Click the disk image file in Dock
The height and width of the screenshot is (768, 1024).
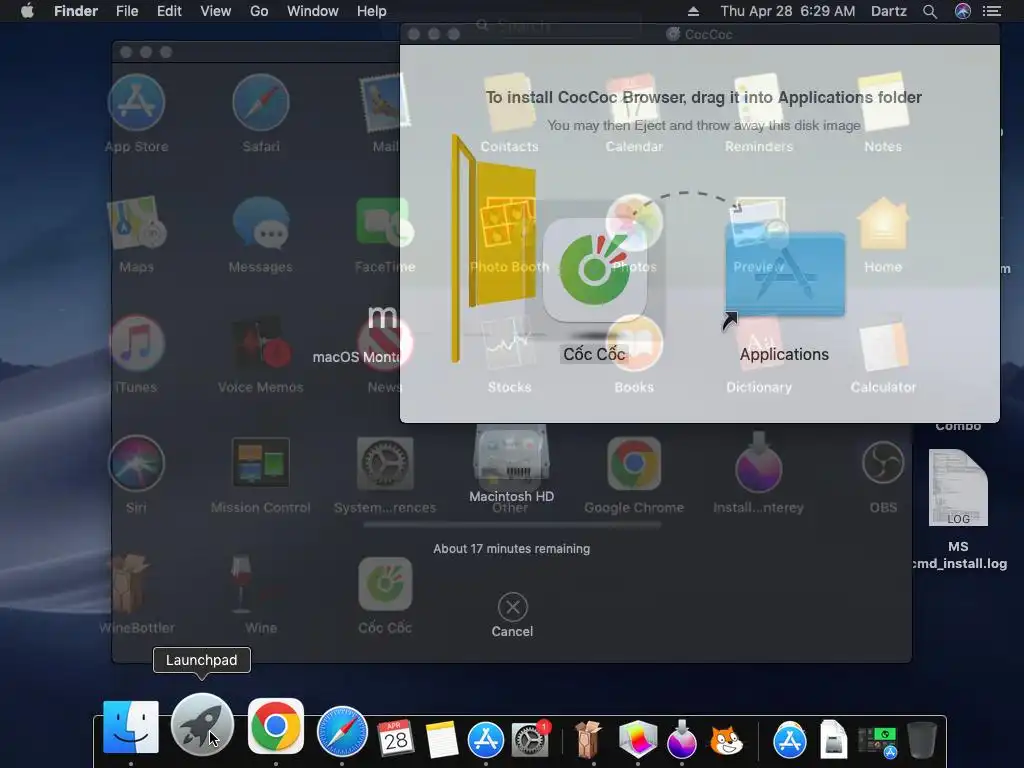pyautogui.click(x=833, y=739)
